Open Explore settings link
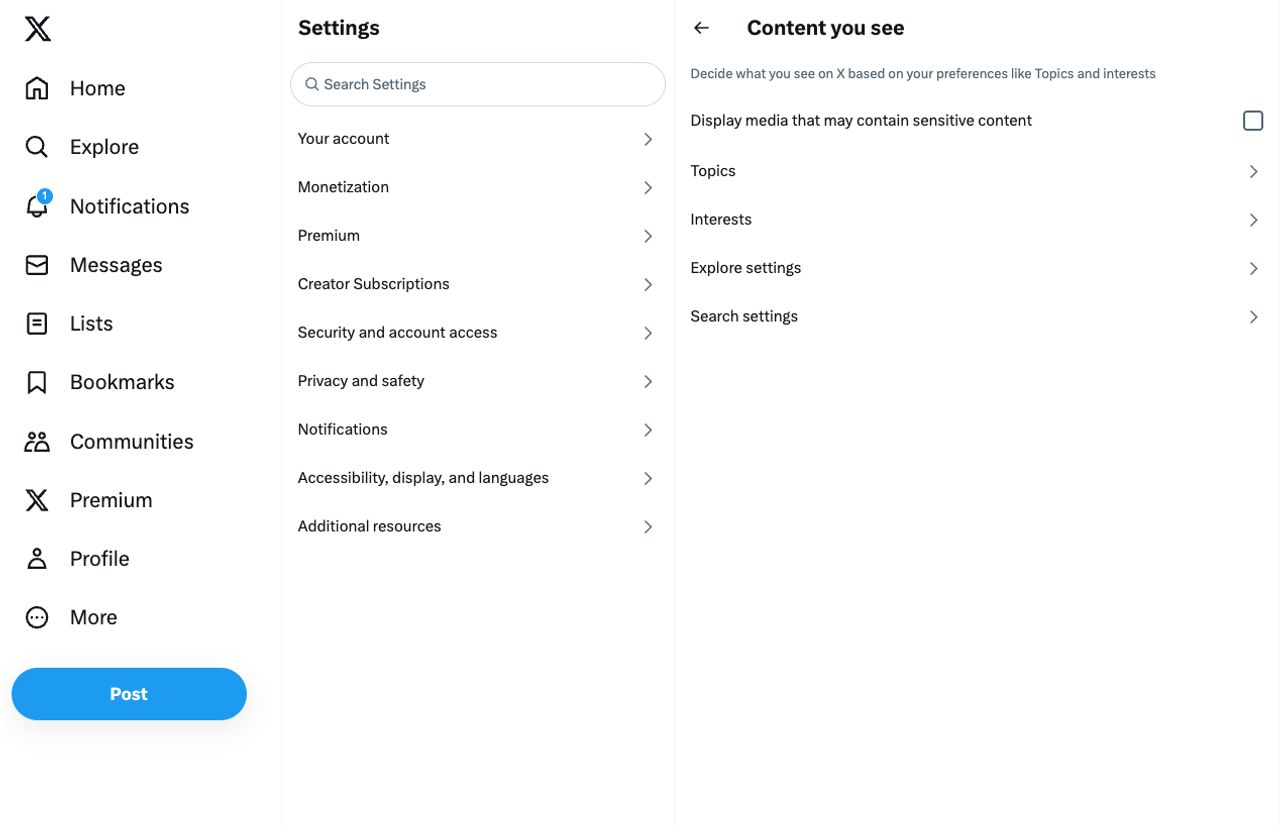 (x=746, y=268)
